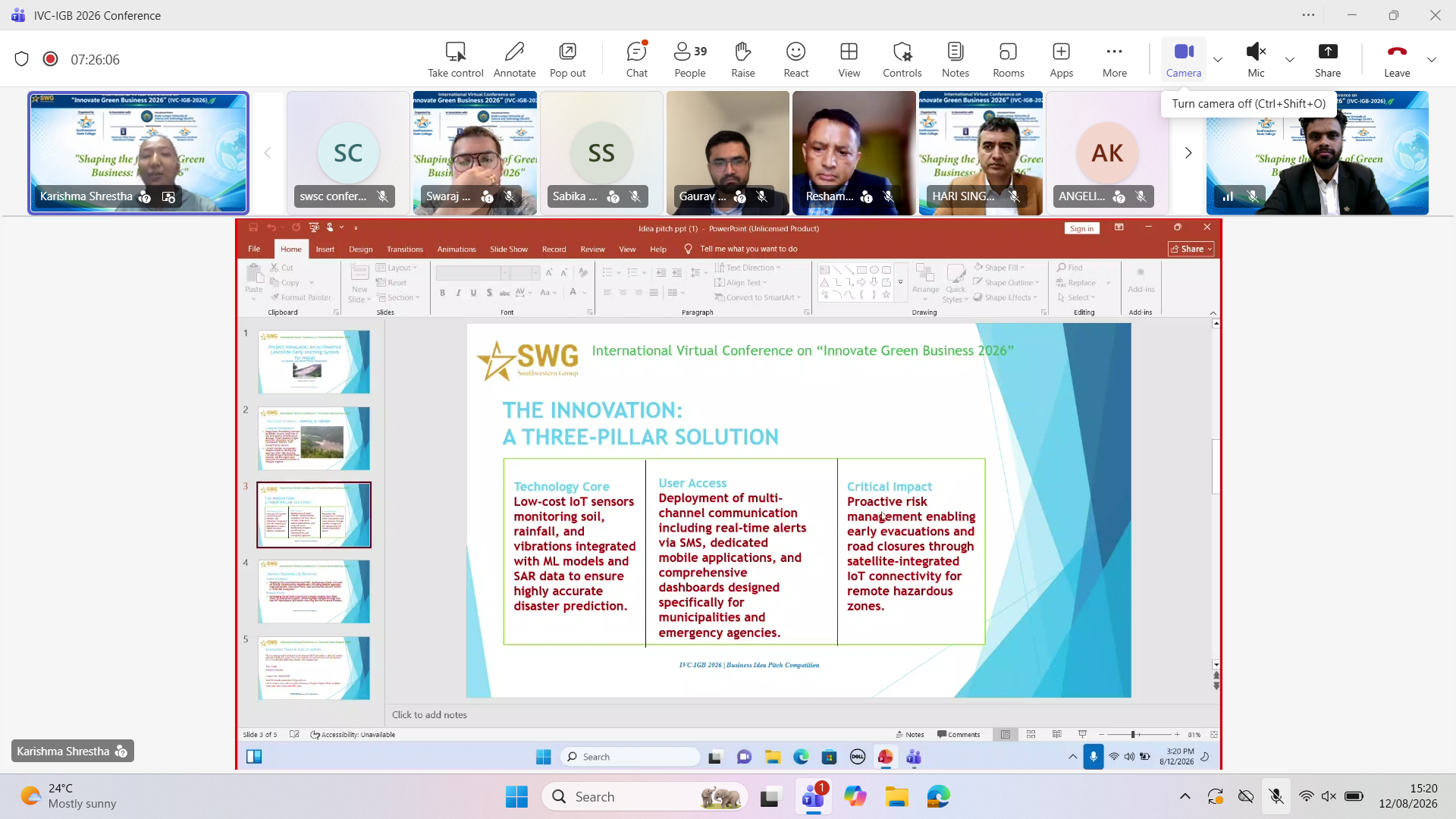Switch to Slide Sorter view

pyautogui.click(x=1031, y=734)
